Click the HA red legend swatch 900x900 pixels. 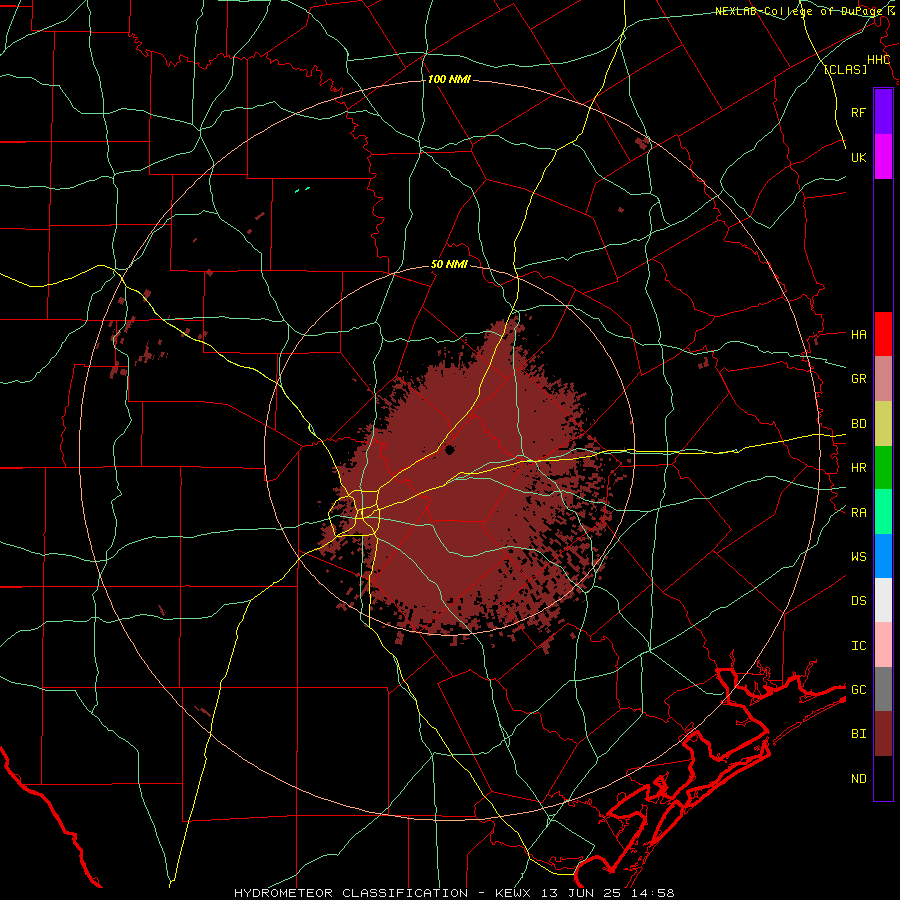click(x=883, y=334)
